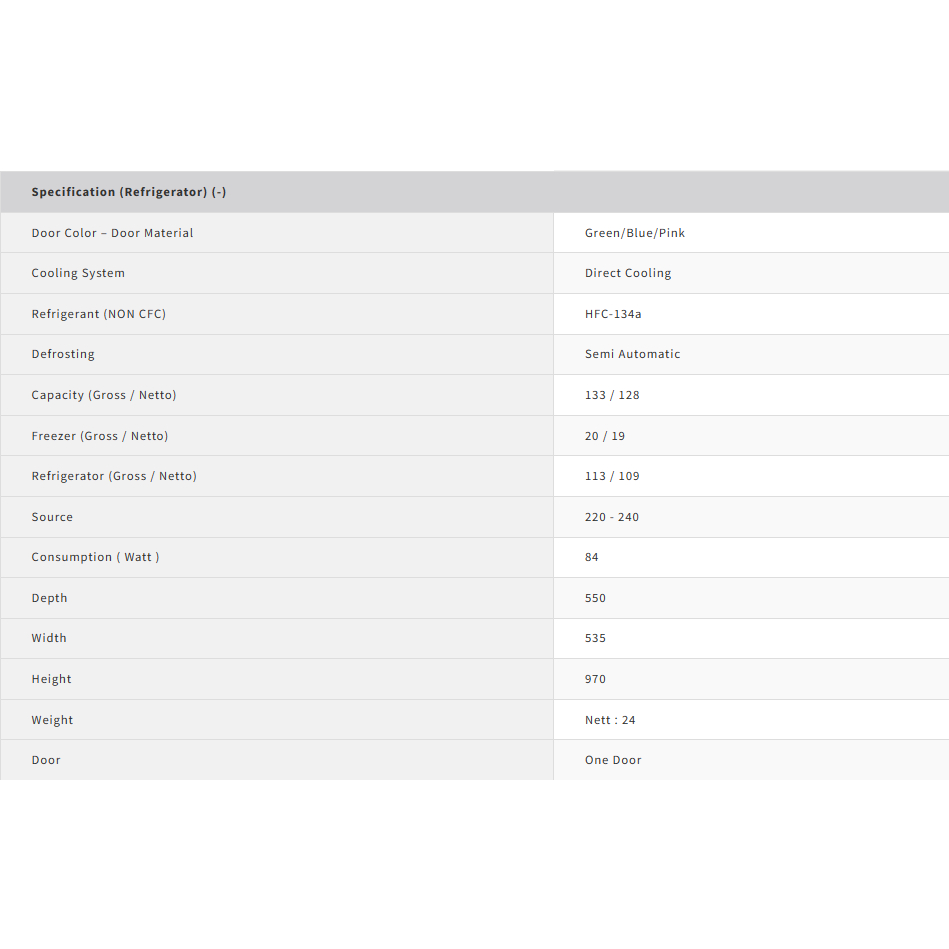Image resolution: width=949 pixels, height=949 pixels.
Task: Select the 220 - 240 source value
Action: coord(612,517)
